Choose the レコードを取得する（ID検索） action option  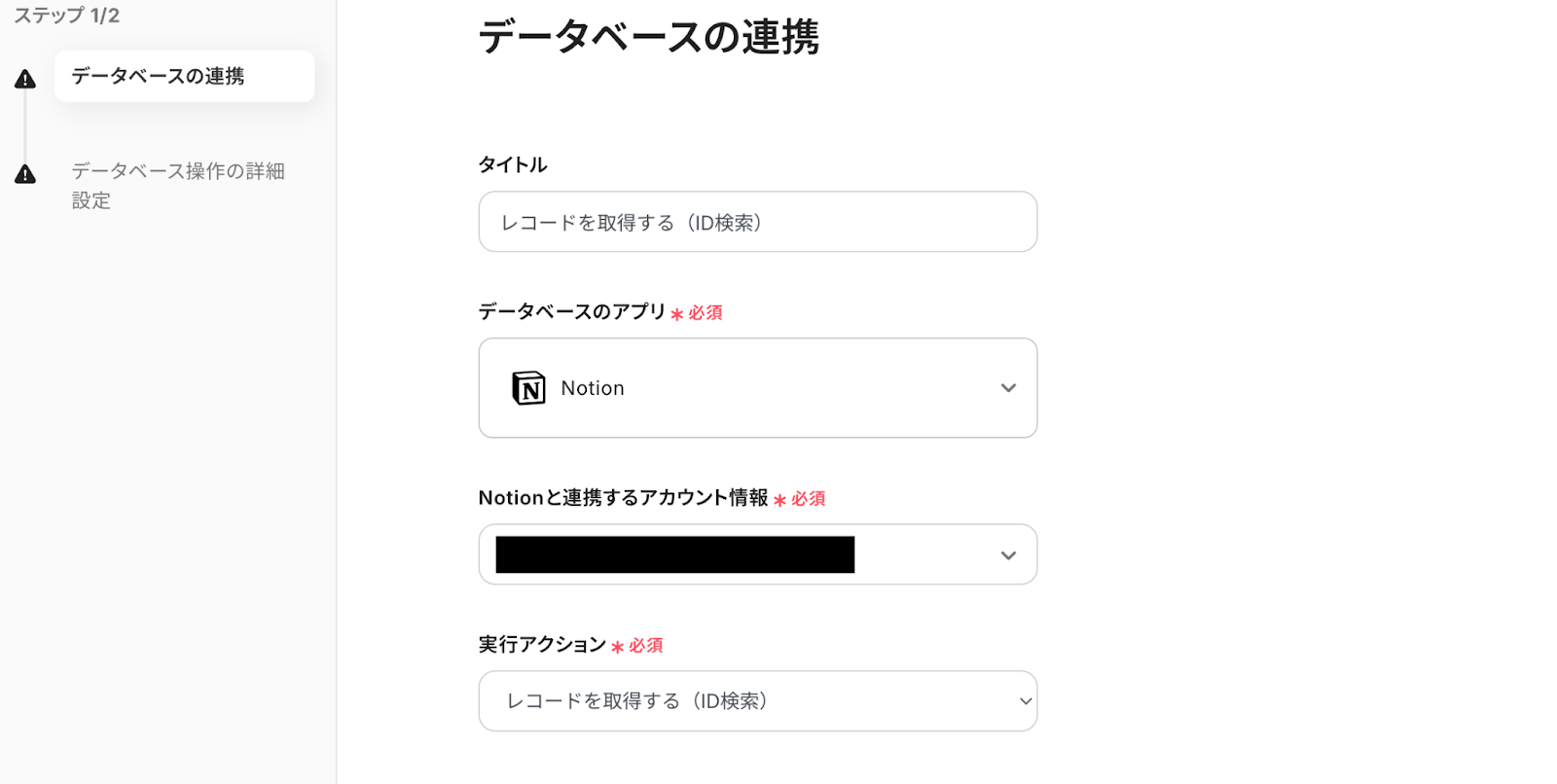(x=637, y=701)
